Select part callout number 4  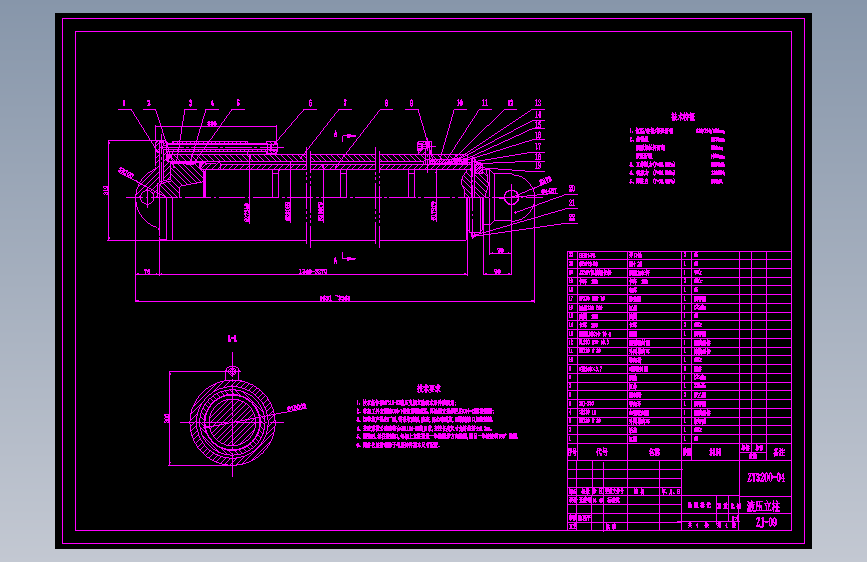click(212, 103)
